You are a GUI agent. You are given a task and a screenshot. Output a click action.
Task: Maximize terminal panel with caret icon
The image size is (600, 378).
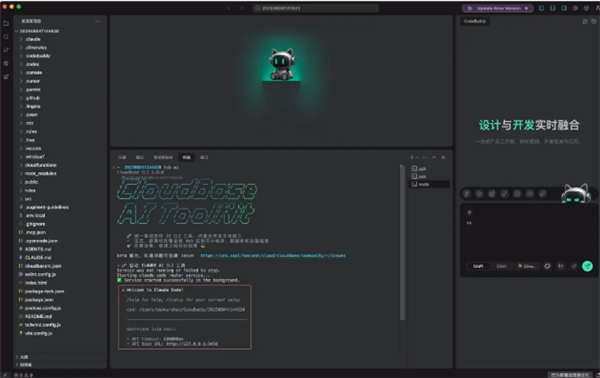tap(434, 157)
